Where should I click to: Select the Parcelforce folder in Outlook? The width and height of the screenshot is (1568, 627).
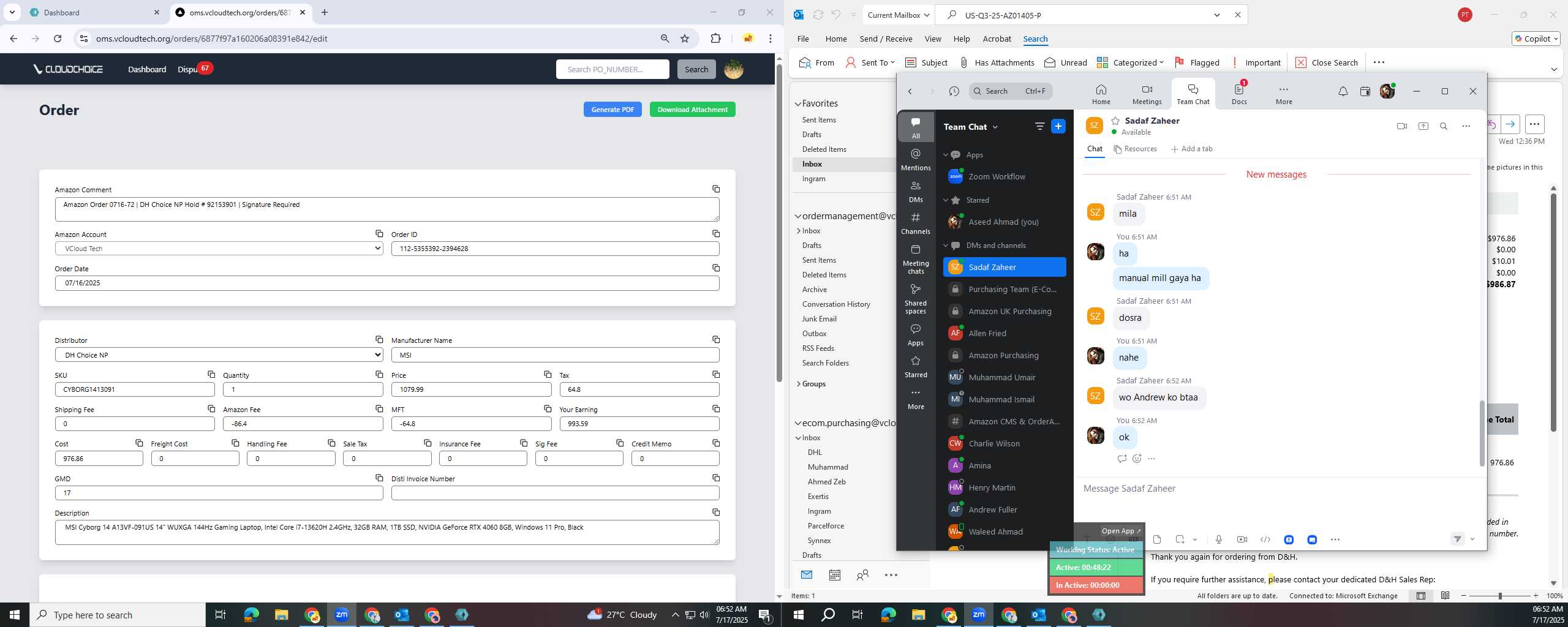pyautogui.click(x=826, y=526)
